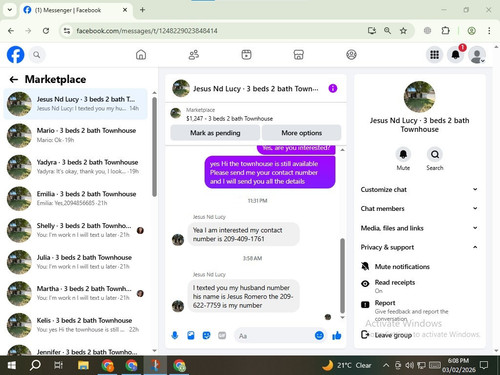This screenshot has width=500, height=375.
Task: Open the account profile avatar menu
Action: click(x=477, y=55)
